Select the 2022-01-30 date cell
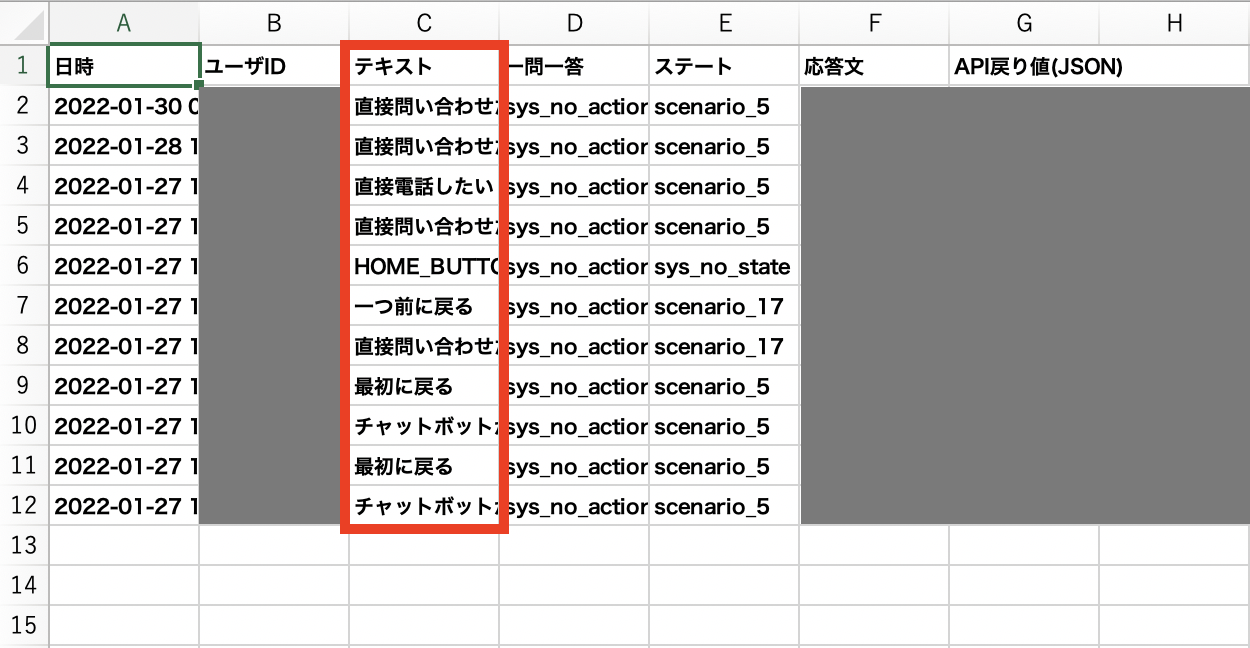Viewport: 1250px width, 648px height. pyautogui.click(x=124, y=106)
